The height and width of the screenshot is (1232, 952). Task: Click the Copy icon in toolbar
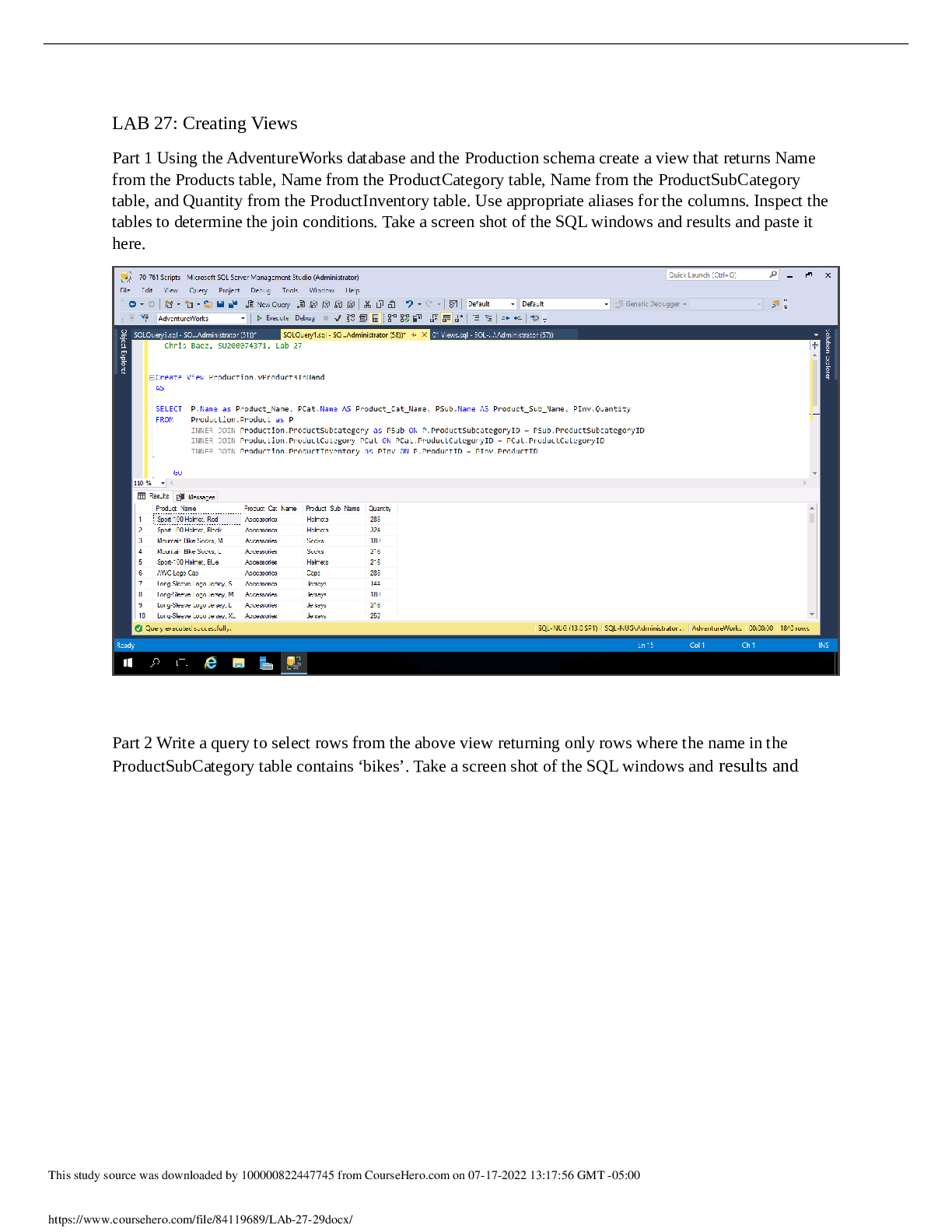point(380,304)
